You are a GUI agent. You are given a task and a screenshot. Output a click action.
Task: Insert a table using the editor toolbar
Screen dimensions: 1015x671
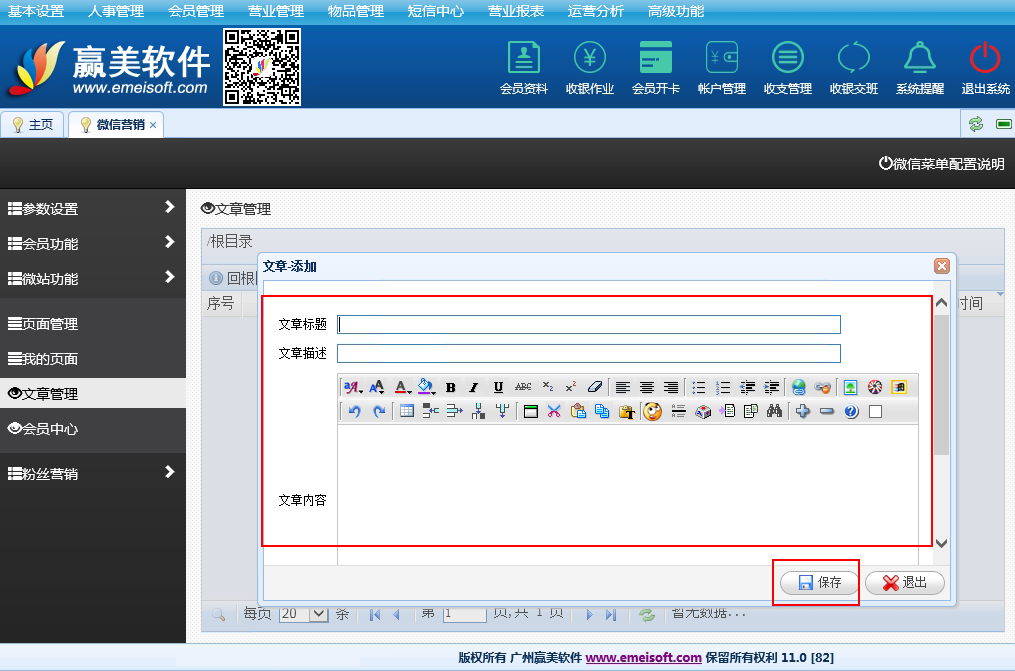(407, 411)
